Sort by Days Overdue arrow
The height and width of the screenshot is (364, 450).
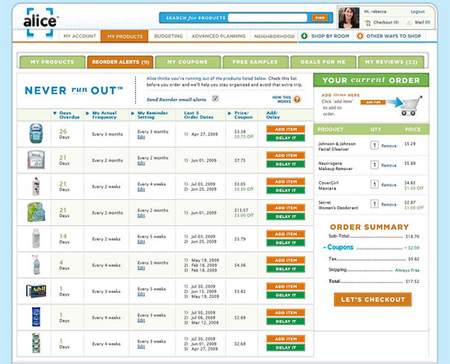pyautogui.click(x=55, y=113)
